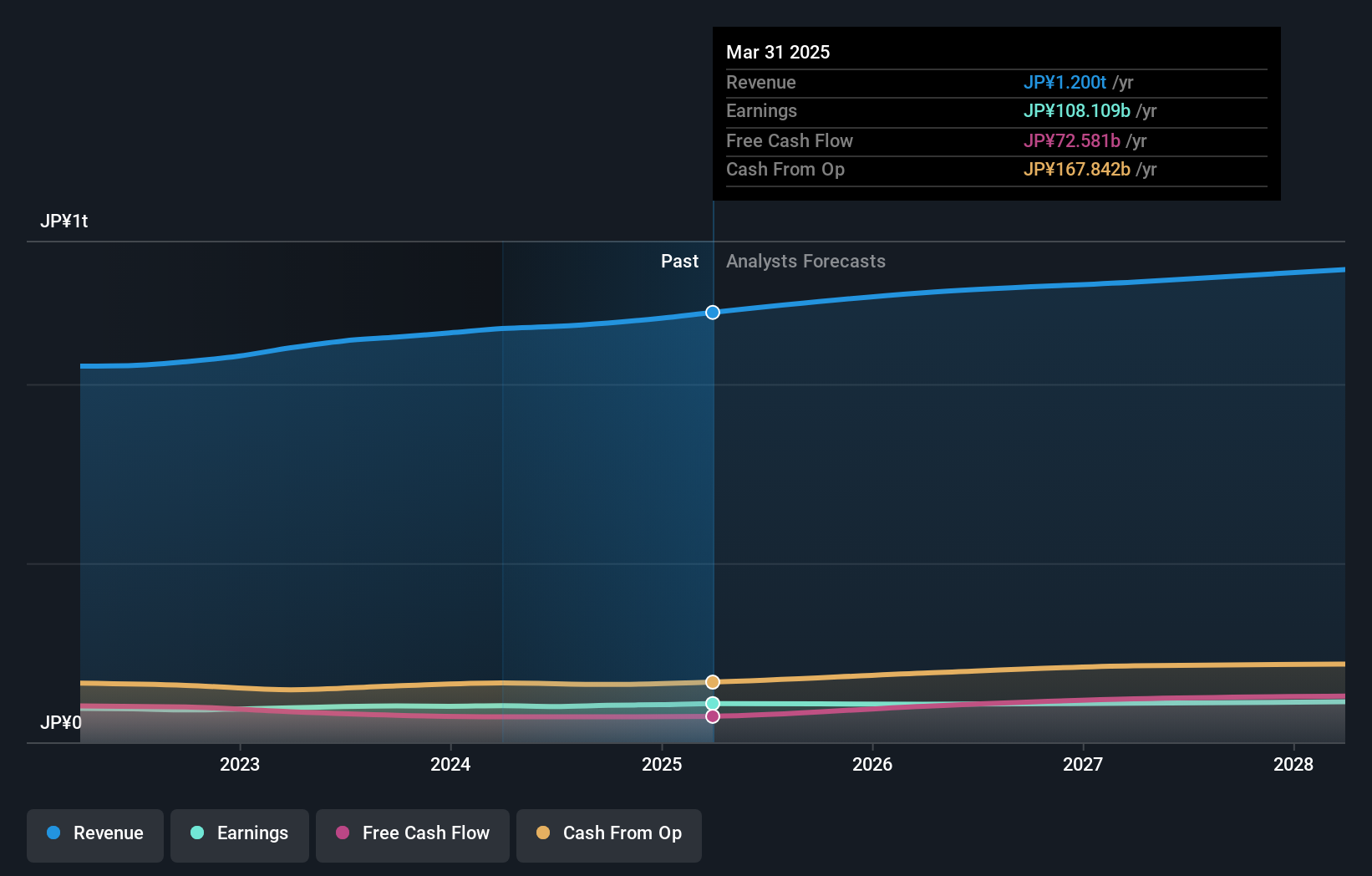Click the Free Cash Flow label in tooltip
Image resolution: width=1372 pixels, height=876 pixels.
coord(790,141)
